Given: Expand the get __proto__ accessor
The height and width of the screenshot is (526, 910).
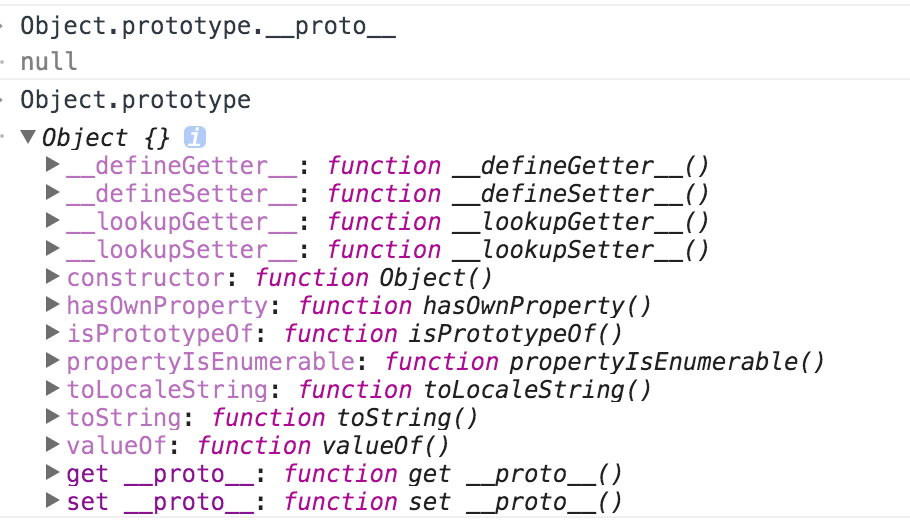Looking at the screenshot, I should coord(53,473).
